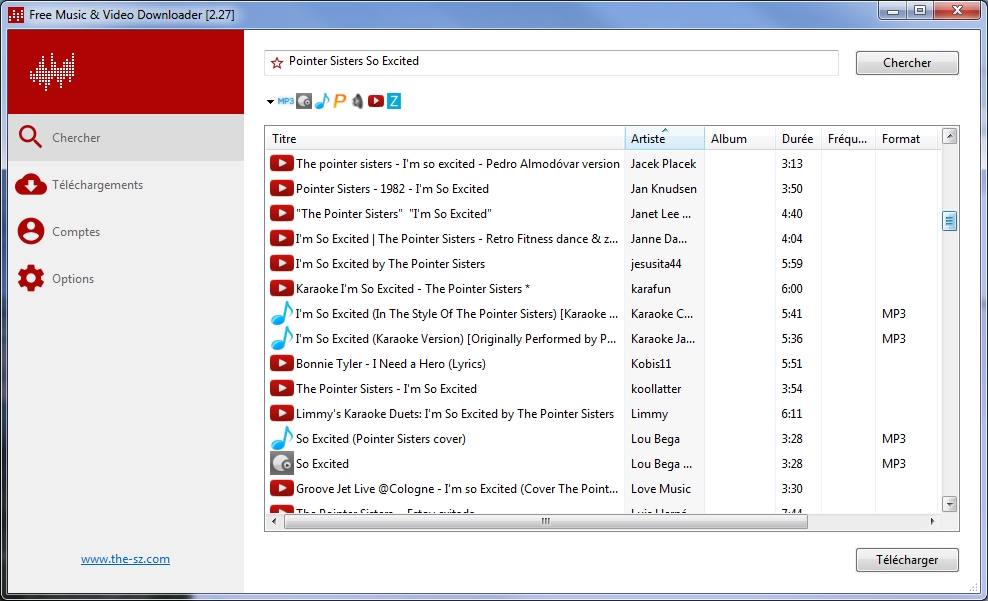Select title 'Karaoke I'm So Excited - The Pointer Sisters *'
988x601 pixels.
(x=413, y=289)
